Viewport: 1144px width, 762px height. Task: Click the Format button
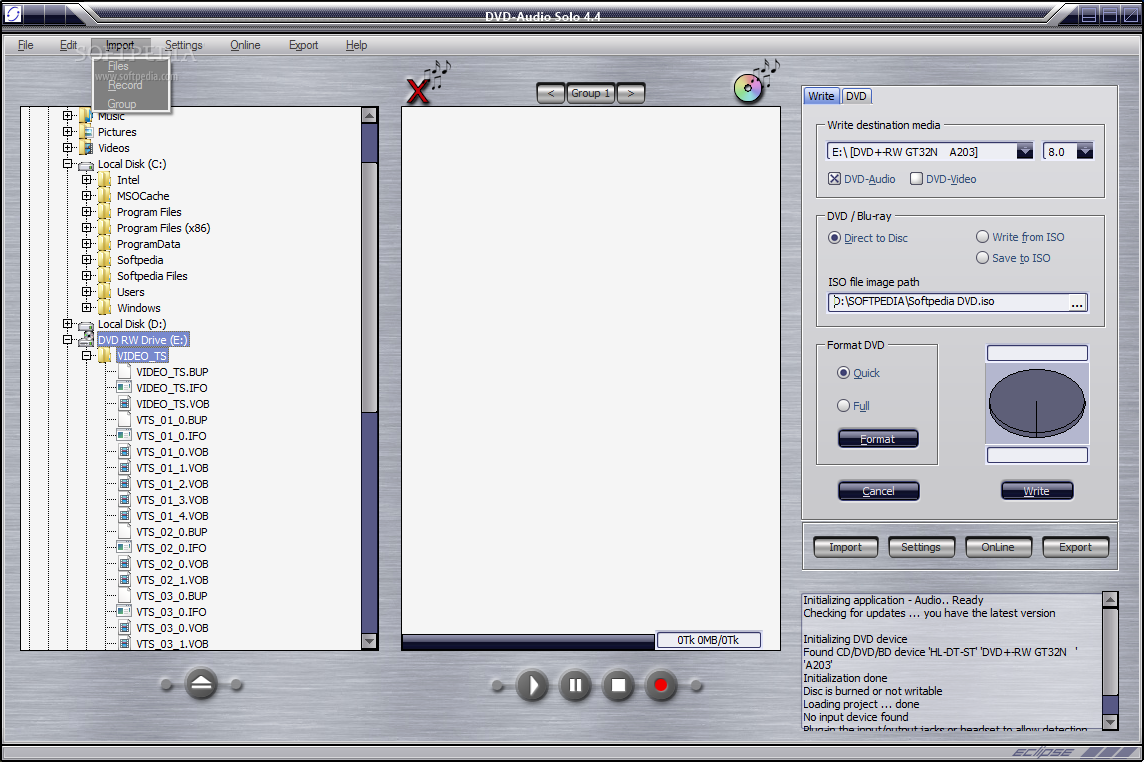878,439
